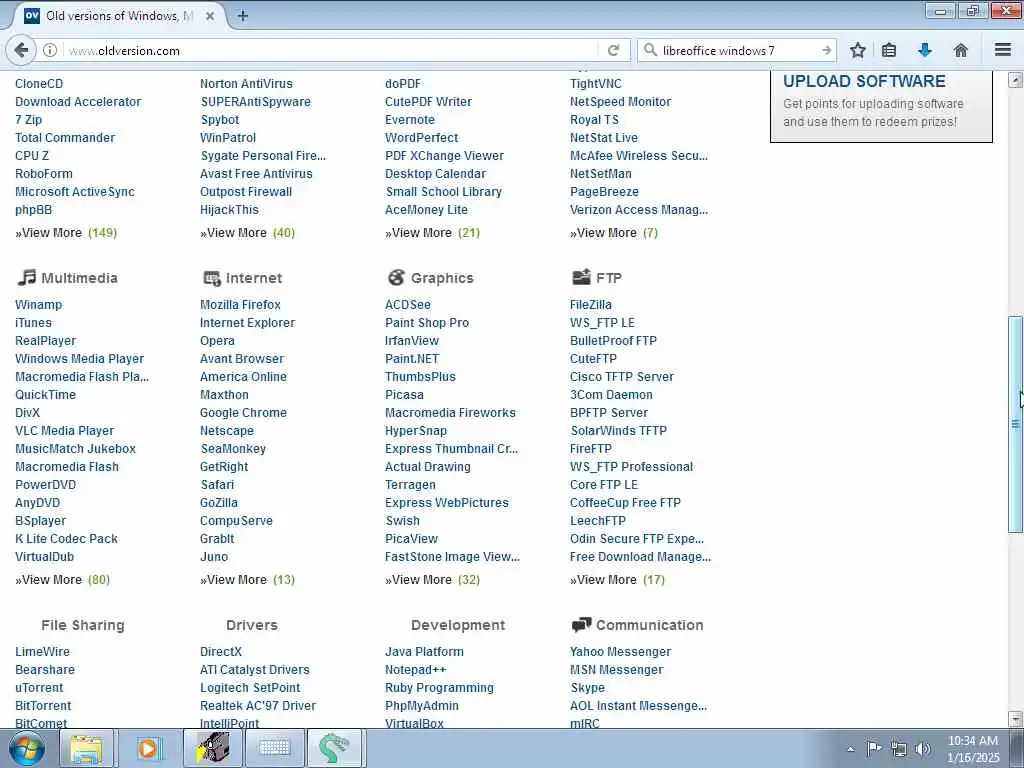This screenshot has height=768, width=1024.
Task: Click the Internet category icon
Action: click(x=212, y=278)
